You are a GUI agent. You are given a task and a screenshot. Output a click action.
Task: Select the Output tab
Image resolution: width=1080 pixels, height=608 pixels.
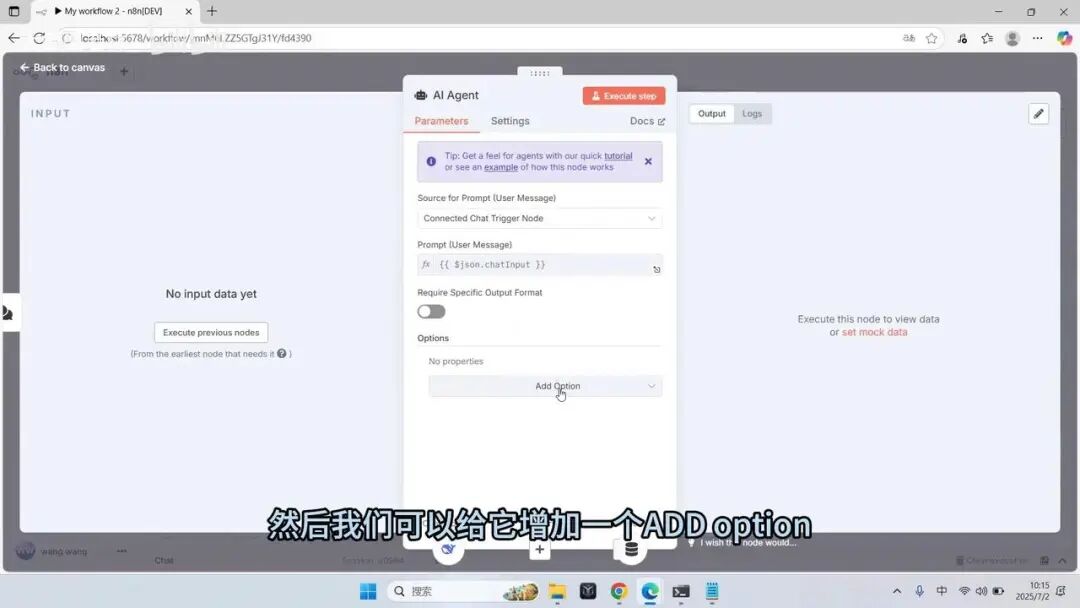(712, 114)
